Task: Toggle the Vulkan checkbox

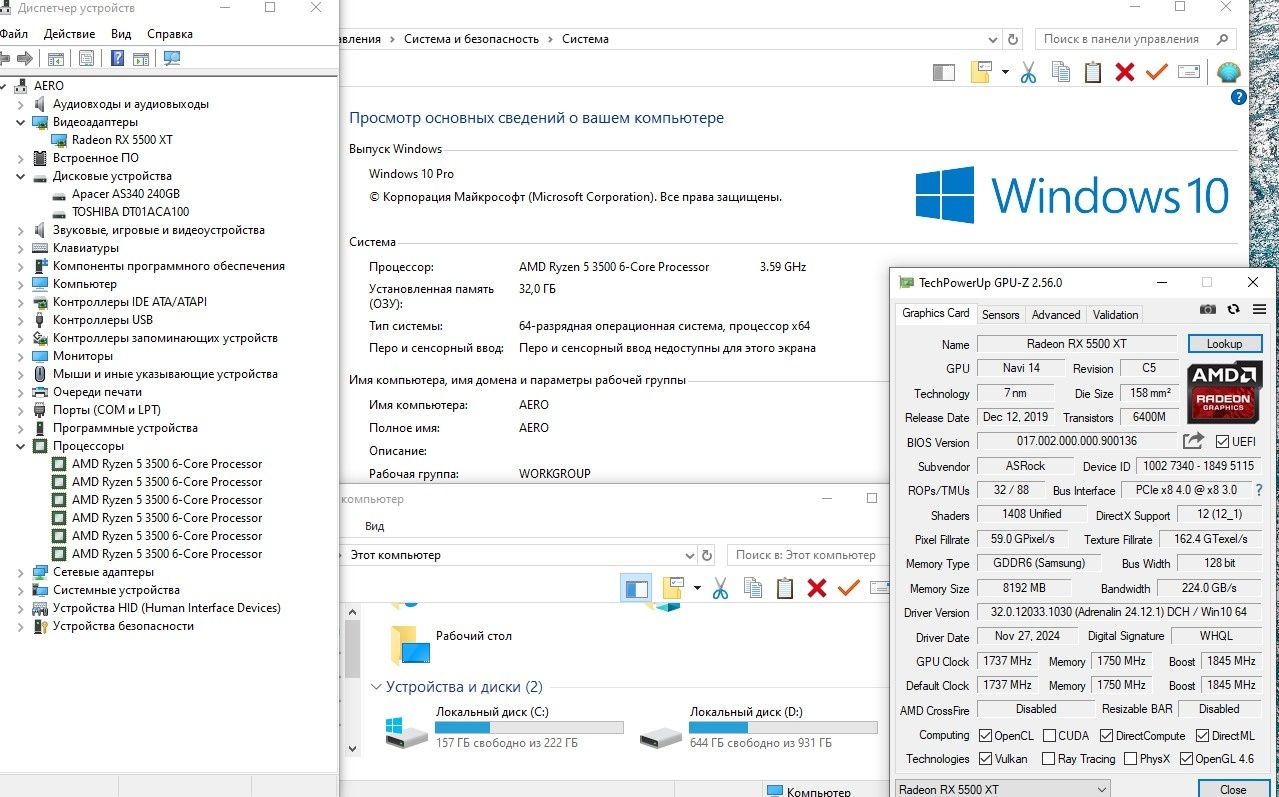Action: (985, 758)
